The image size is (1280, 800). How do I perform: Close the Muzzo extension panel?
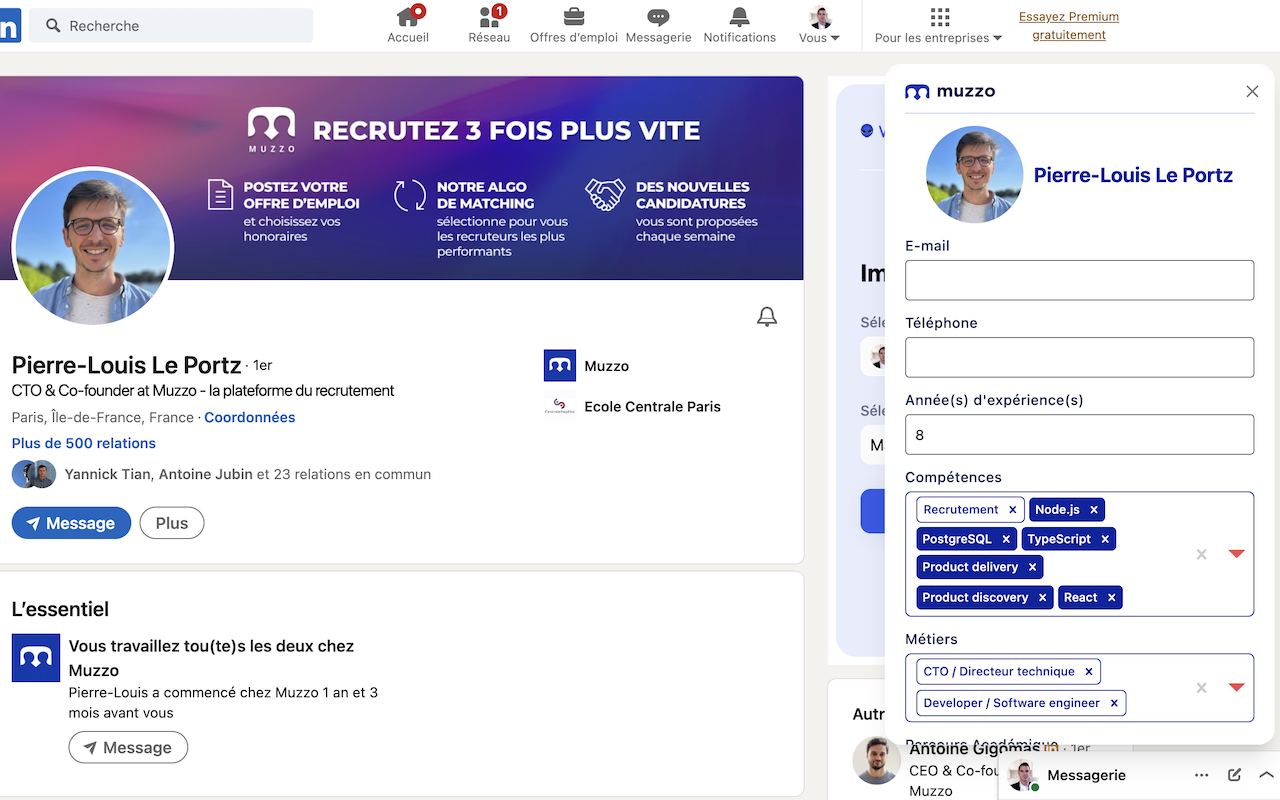click(1252, 92)
